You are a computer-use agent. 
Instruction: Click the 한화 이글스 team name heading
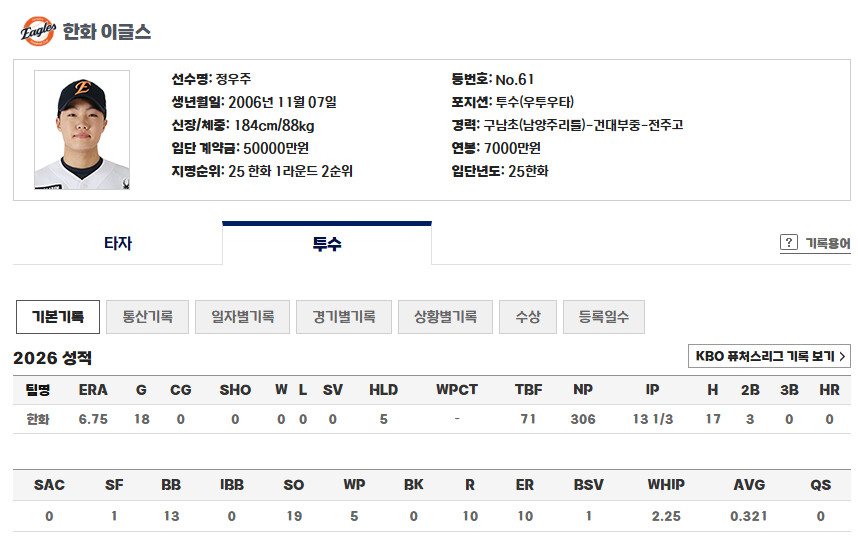(x=107, y=32)
